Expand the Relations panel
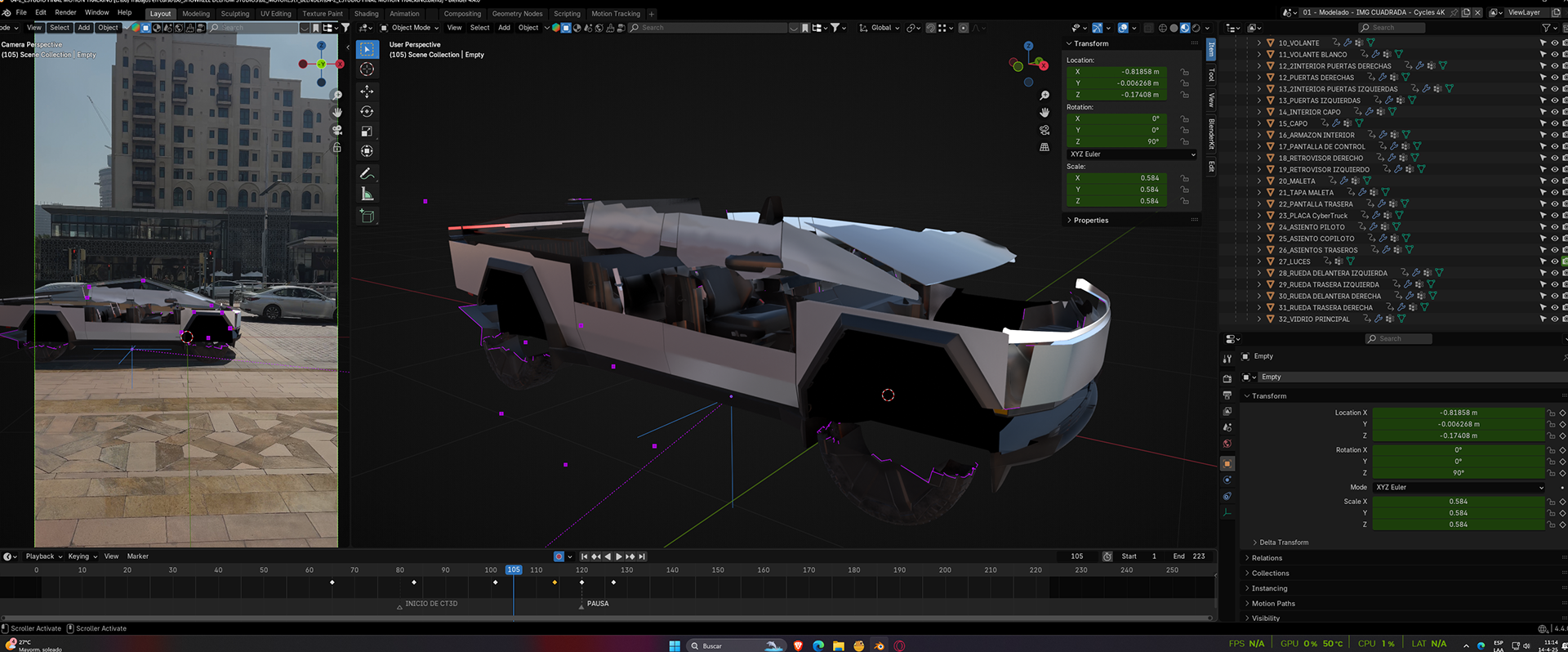 tap(1267, 558)
